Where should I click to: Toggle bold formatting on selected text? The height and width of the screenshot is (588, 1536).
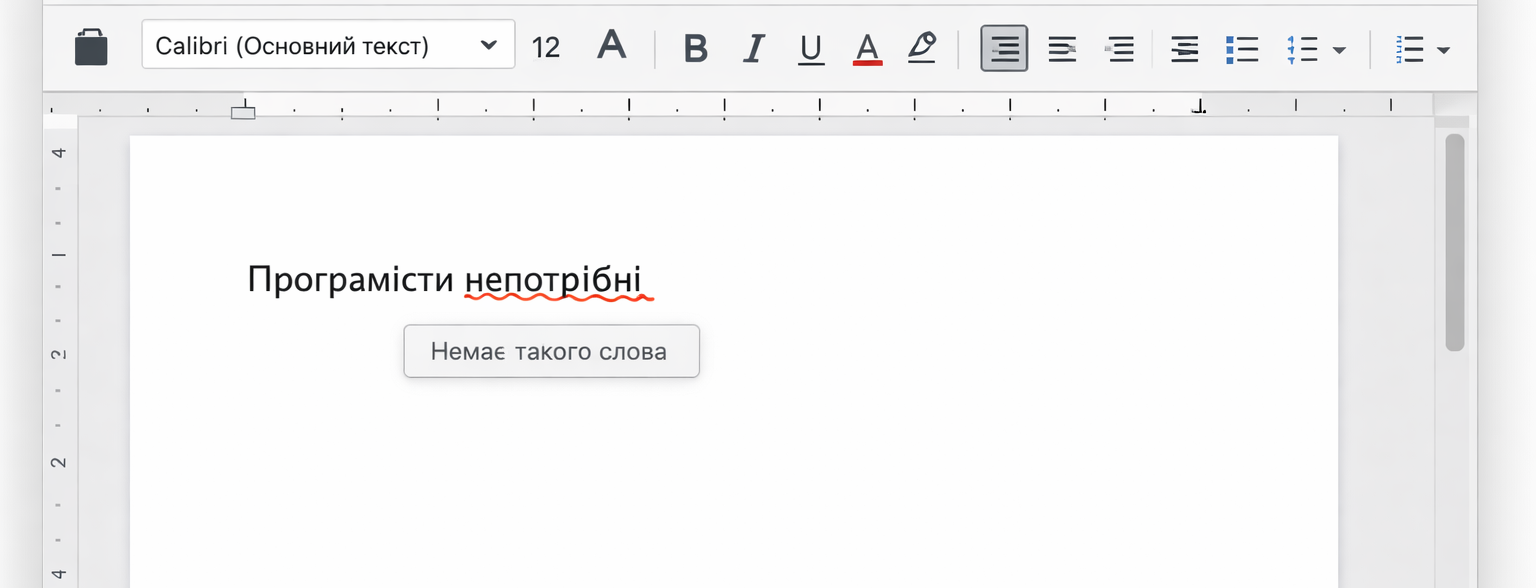695,48
